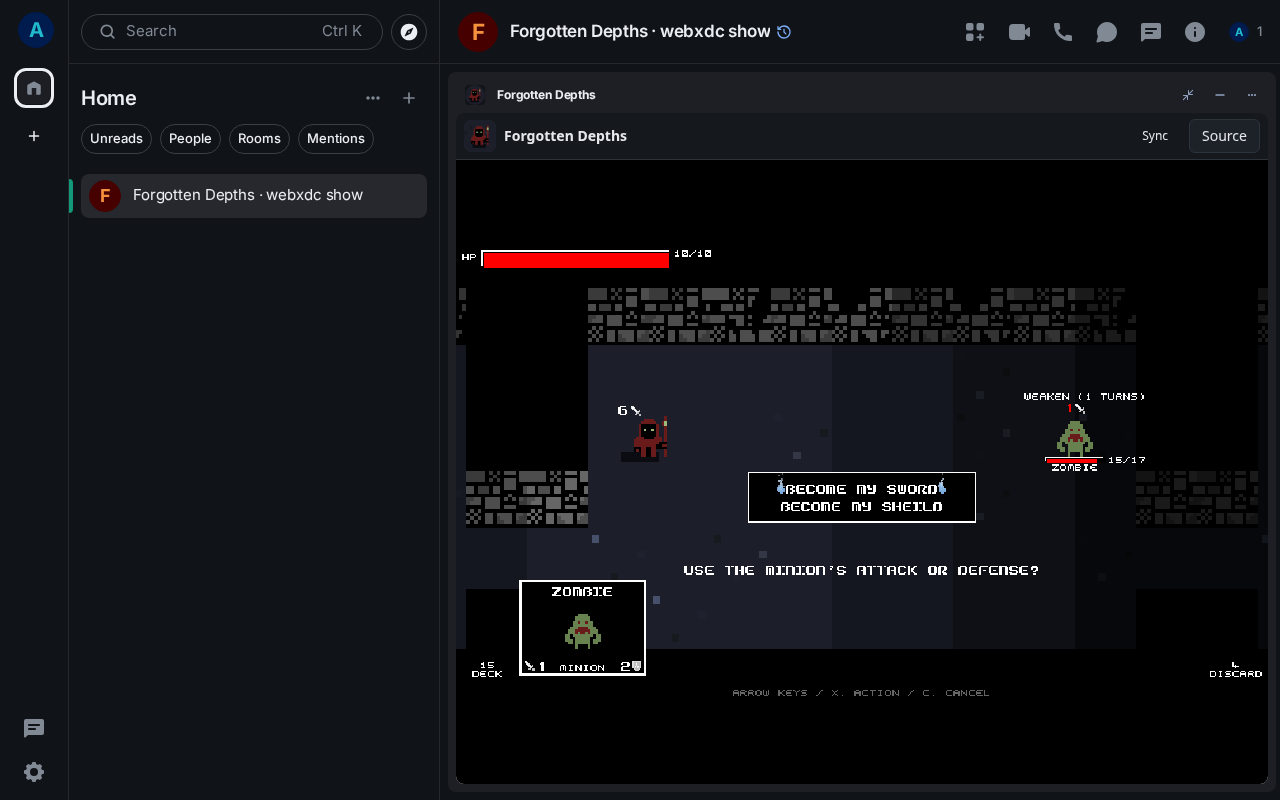Select the Forgotten Depths · webxdc show room in the list

[254, 196]
